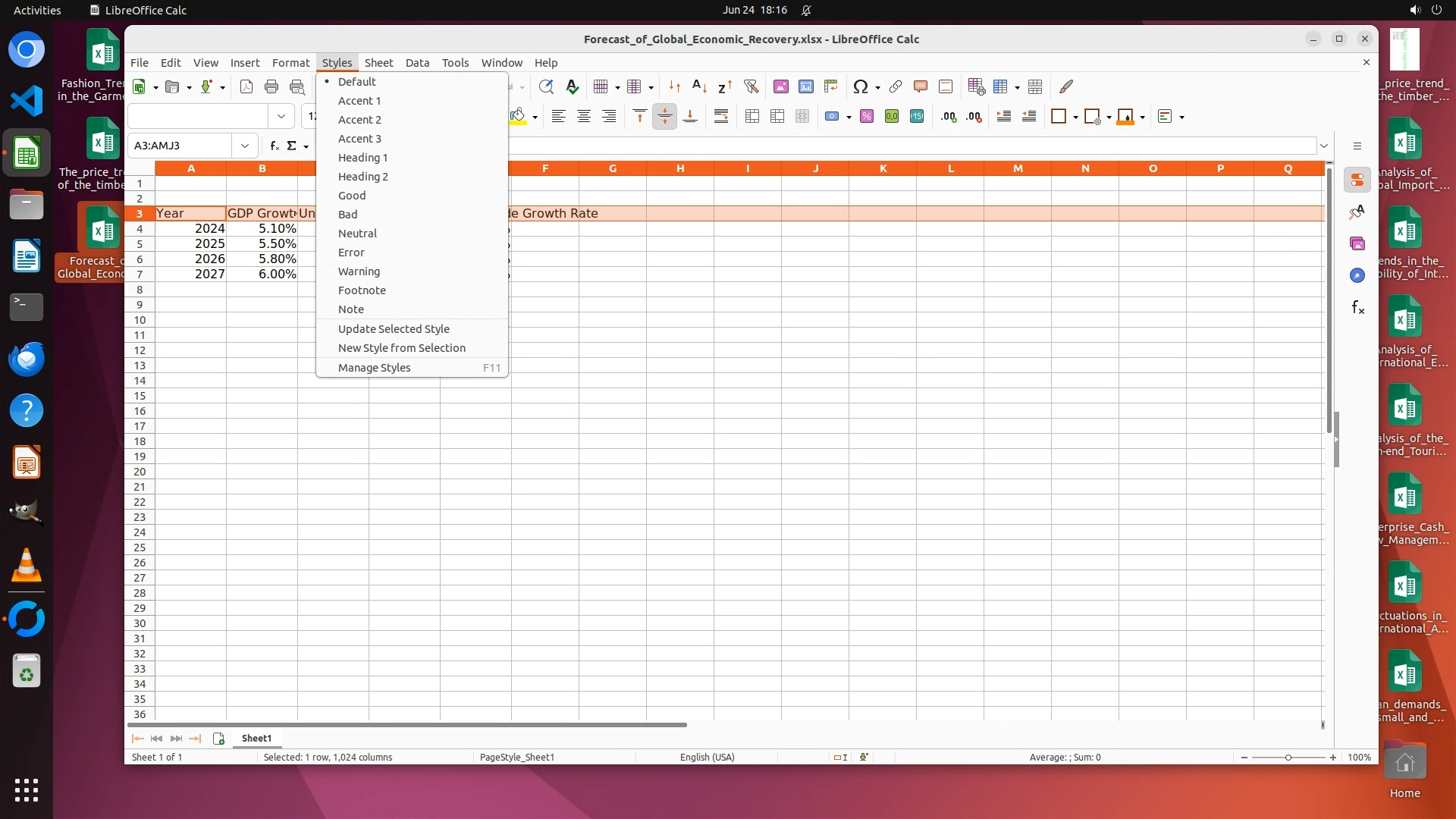Click the Find & Replace icon
Image resolution: width=1456 pixels, height=819 pixels.
click(x=546, y=86)
